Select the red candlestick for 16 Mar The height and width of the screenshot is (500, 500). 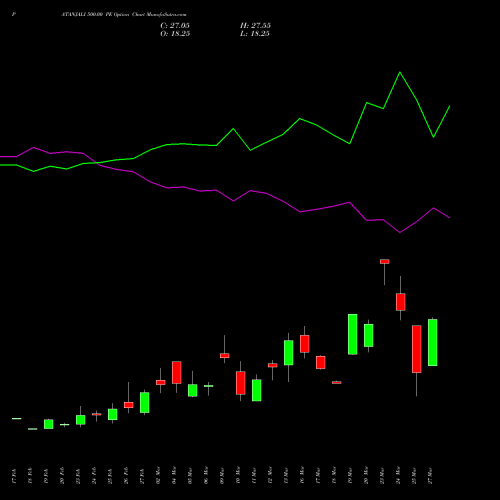pyautogui.click(x=305, y=344)
